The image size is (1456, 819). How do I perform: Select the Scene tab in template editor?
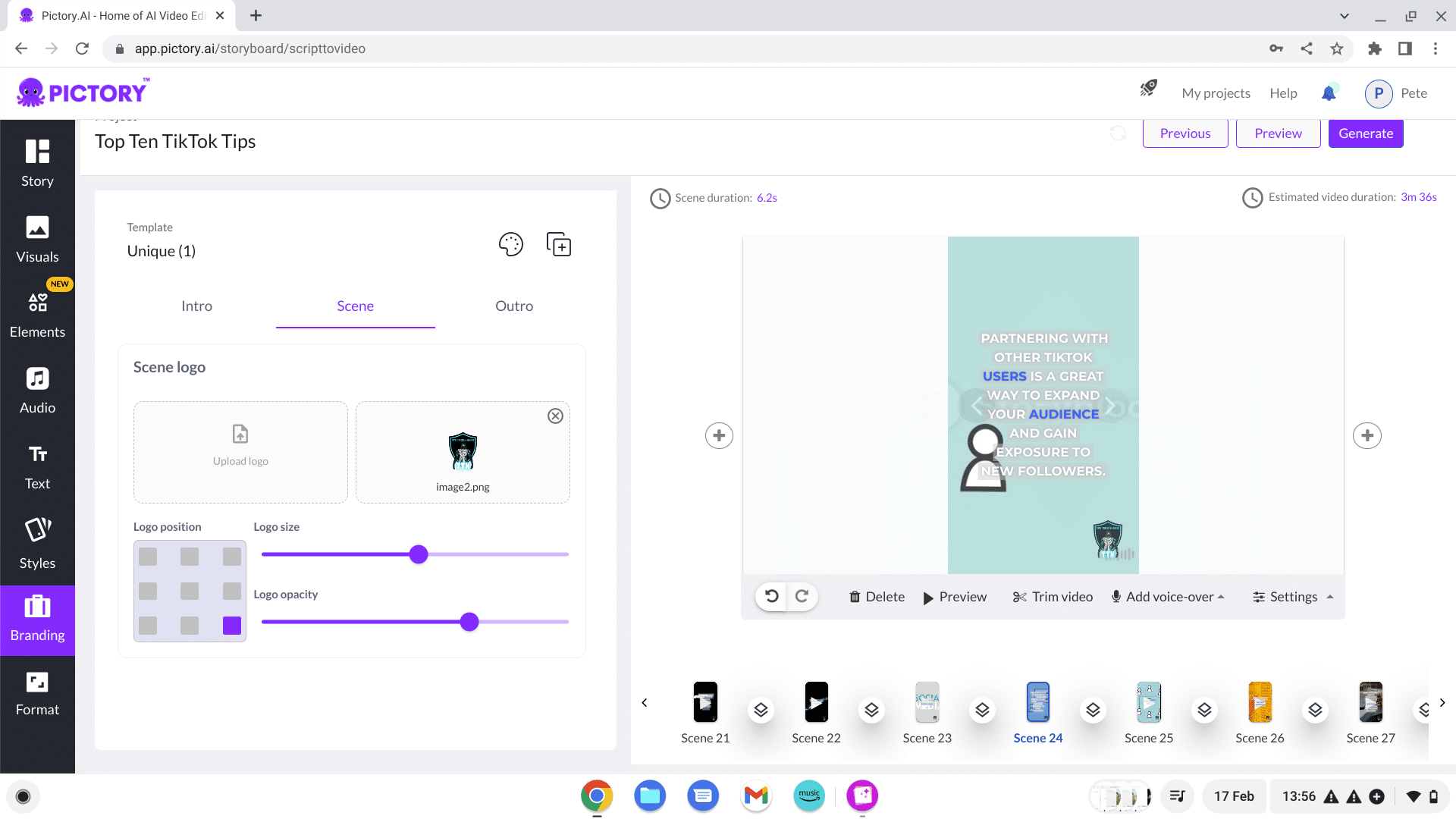pyautogui.click(x=355, y=305)
